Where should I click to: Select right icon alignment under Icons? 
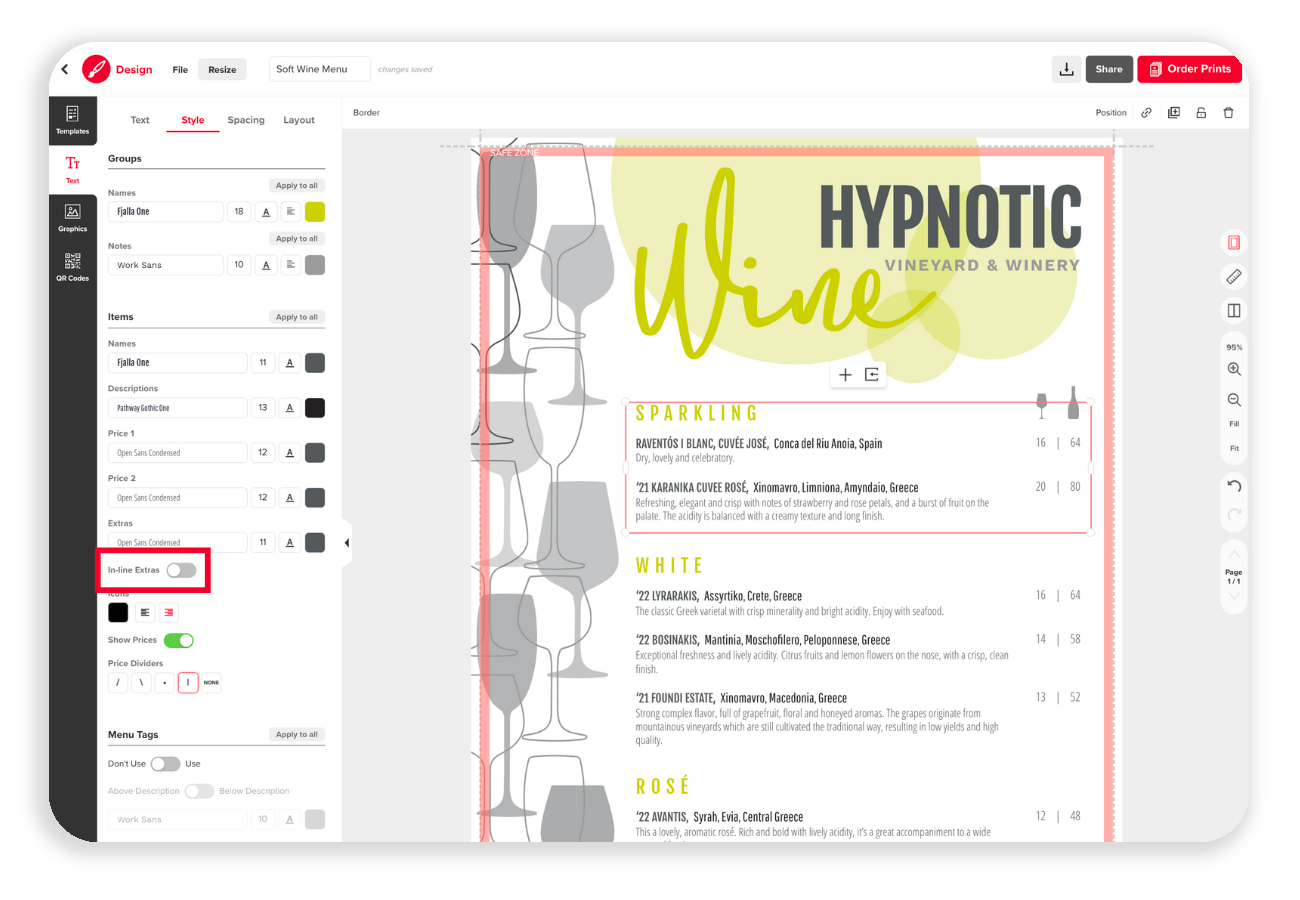[169, 612]
